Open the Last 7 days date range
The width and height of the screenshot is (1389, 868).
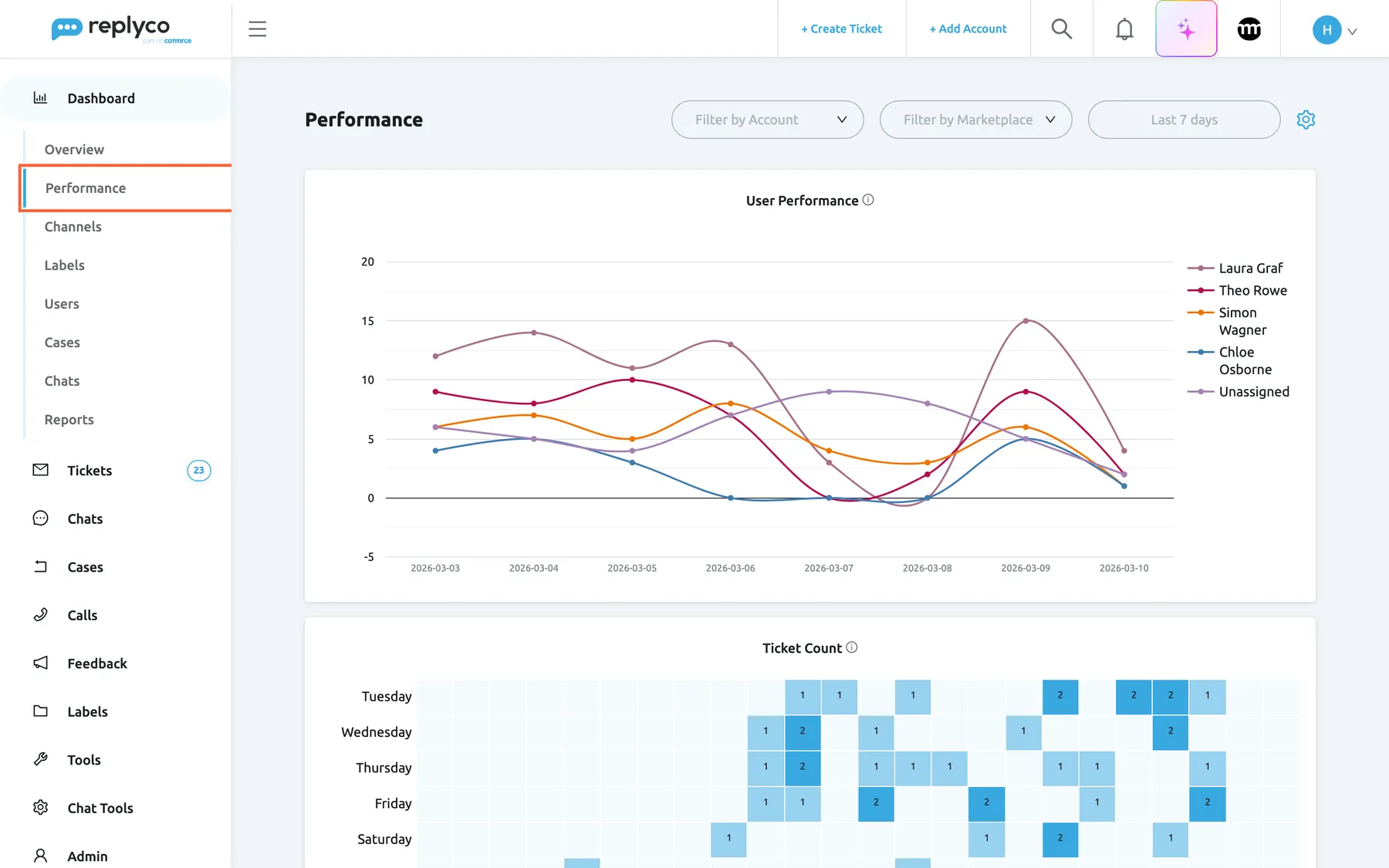pos(1184,120)
